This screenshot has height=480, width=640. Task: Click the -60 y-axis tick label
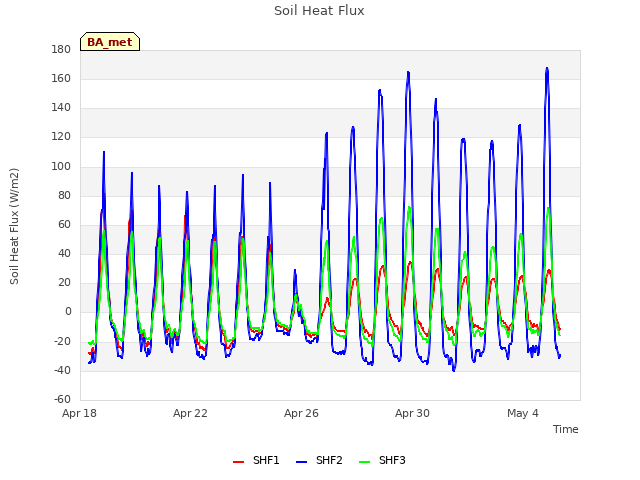point(62,399)
